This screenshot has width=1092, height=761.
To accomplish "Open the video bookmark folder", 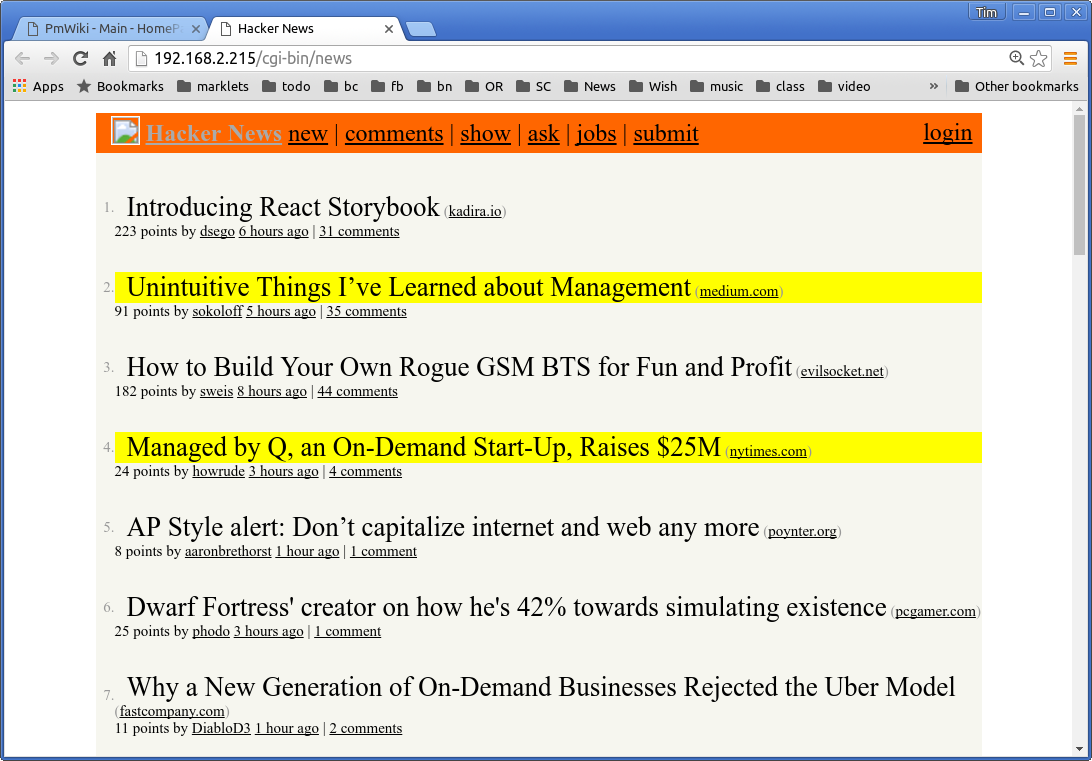I will point(844,86).
